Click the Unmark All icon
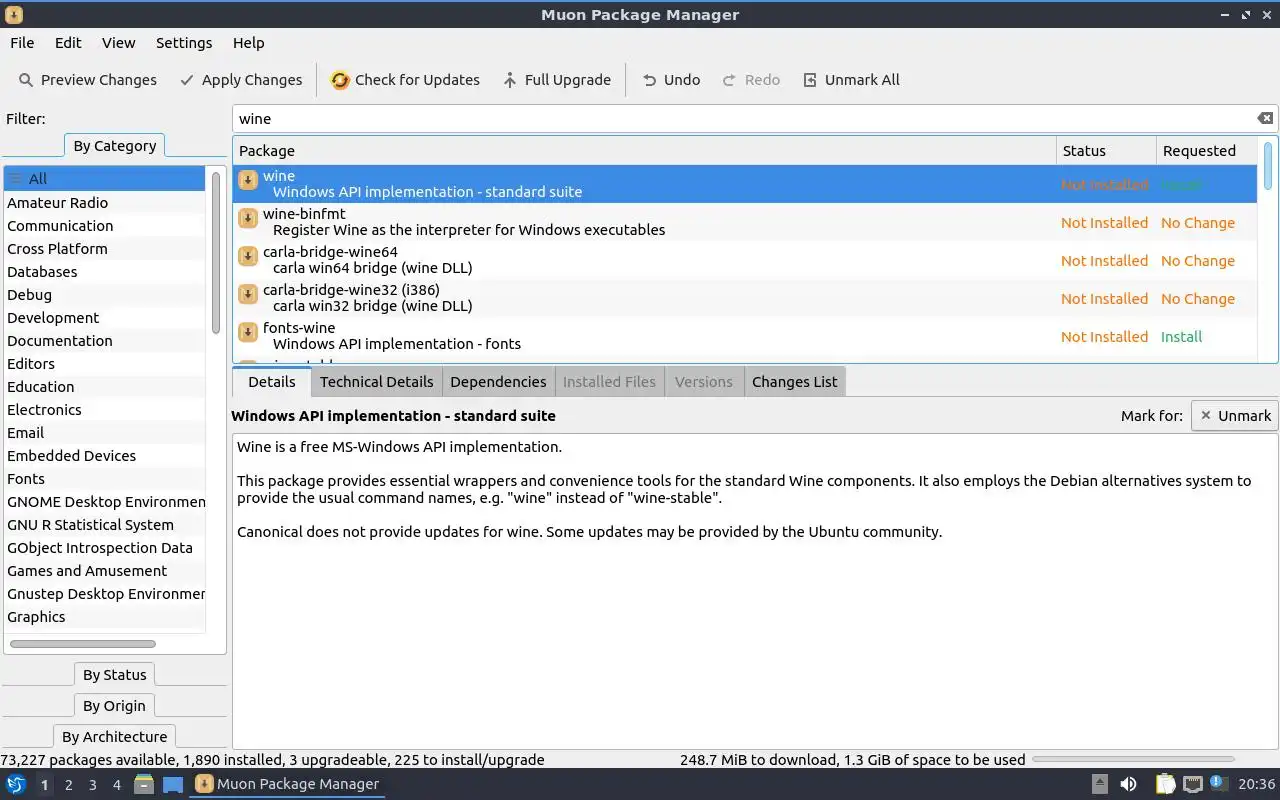The height and width of the screenshot is (800, 1280). point(810,80)
